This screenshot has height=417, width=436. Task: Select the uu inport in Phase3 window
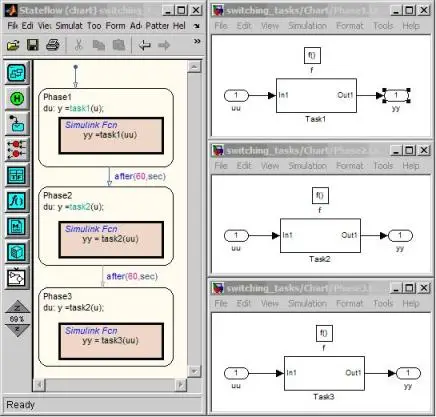point(236,373)
